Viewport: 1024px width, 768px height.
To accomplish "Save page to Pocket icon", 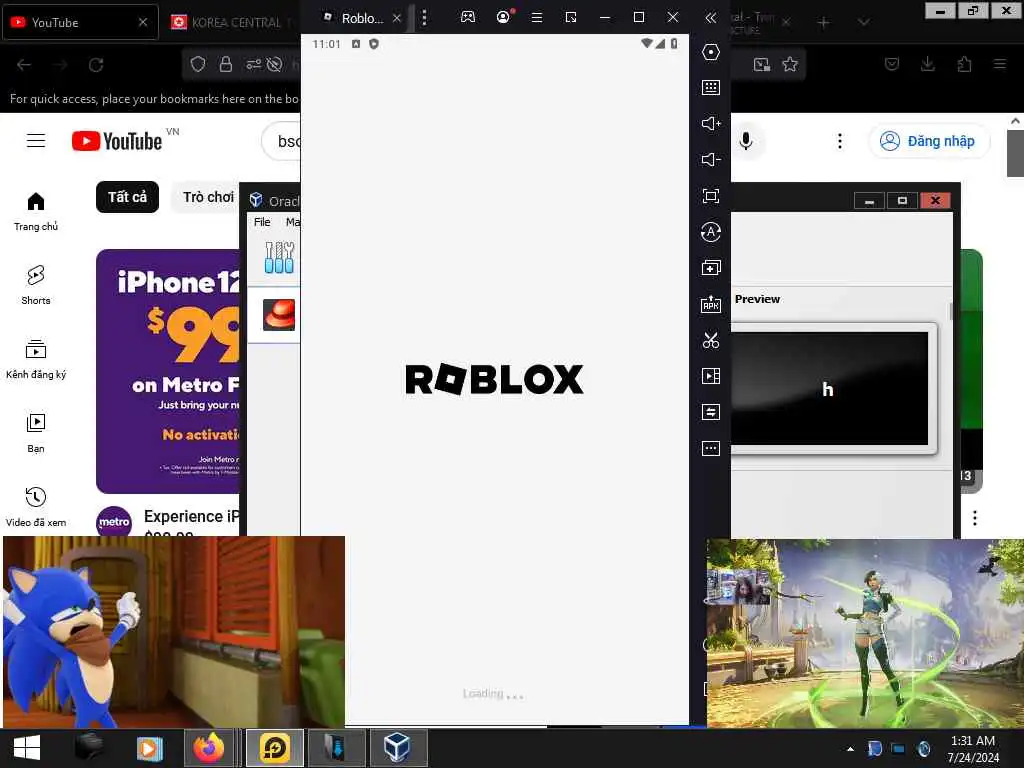I will [892, 64].
